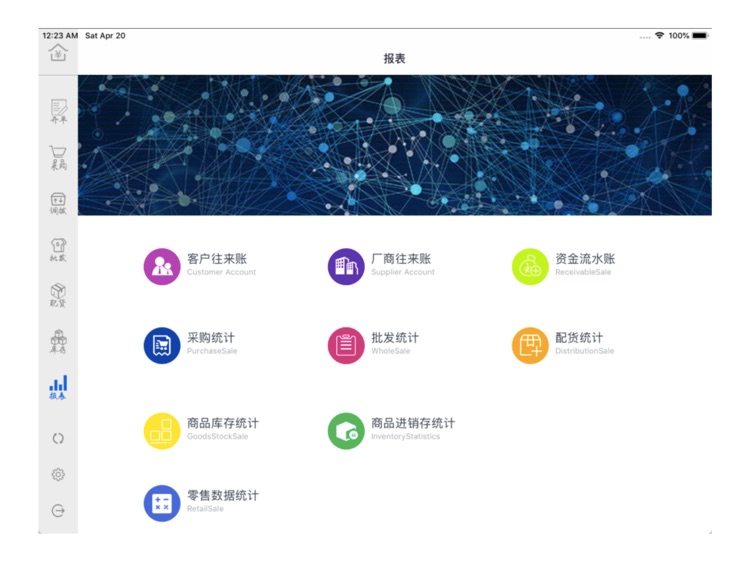Screen dimensions: 750x562
Task: Open the green ReceivableSale money bag icon
Action: [x=530, y=266]
